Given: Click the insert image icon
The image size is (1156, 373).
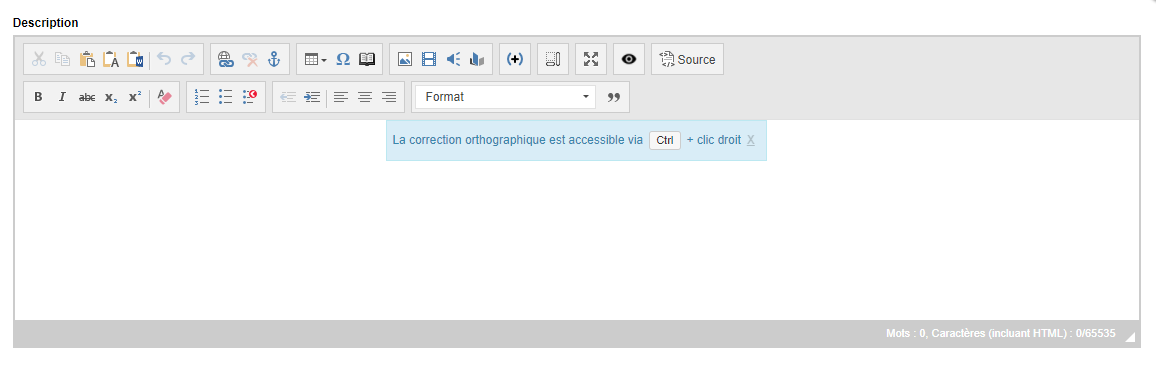Looking at the screenshot, I should pyautogui.click(x=405, y=60).
